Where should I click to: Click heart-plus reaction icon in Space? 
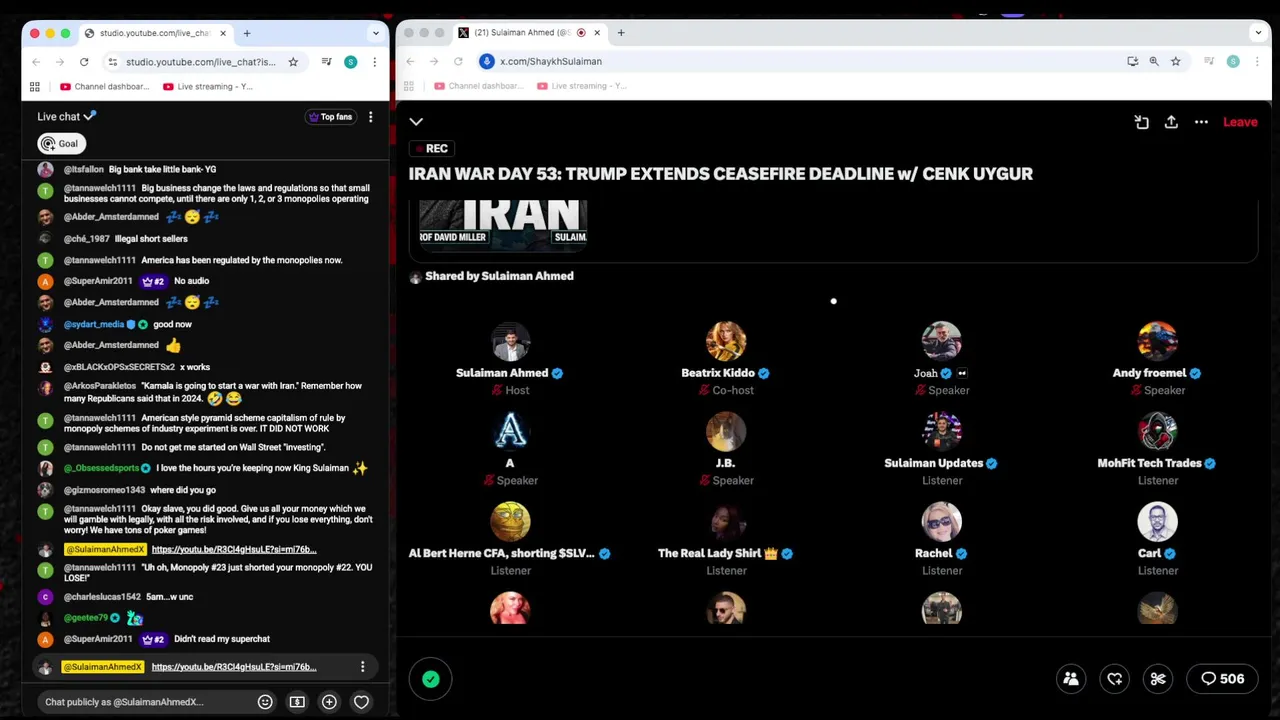point(1115,679)
